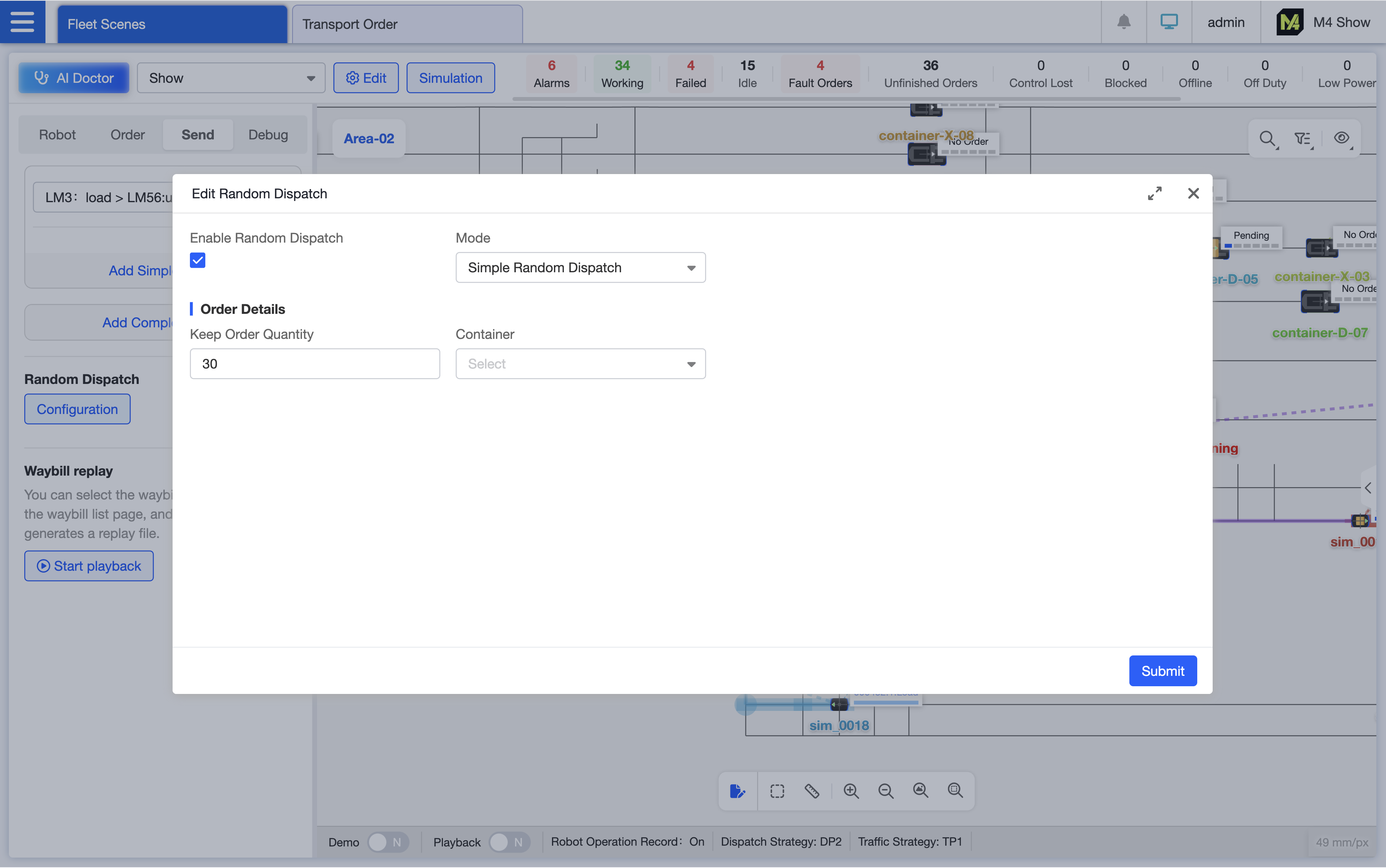1386x868 pixels.
Task: Switch to Transport Order tab
Action: coord(407,24)
